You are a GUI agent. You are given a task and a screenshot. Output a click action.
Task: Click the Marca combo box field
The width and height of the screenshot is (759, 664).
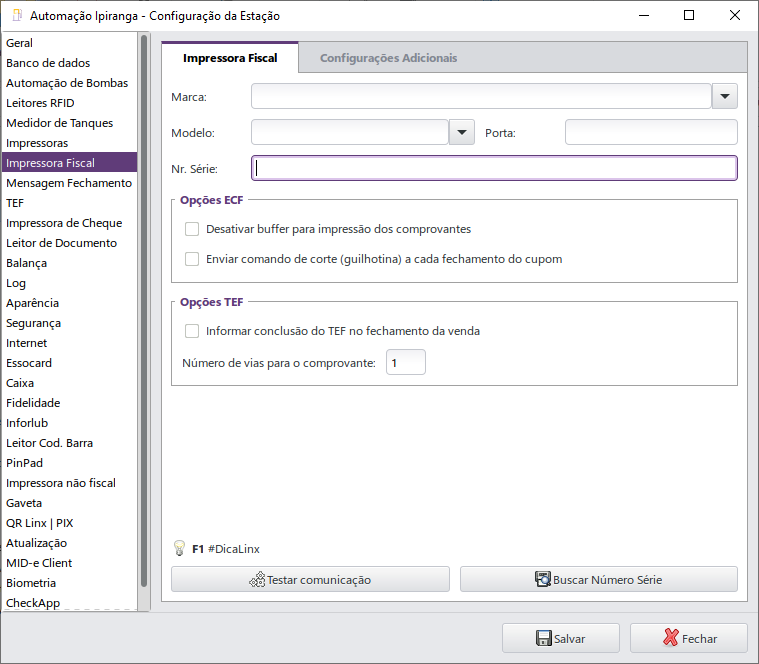[x=481, y=96]
